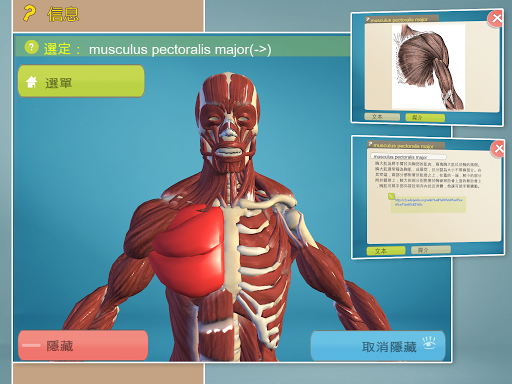Click the yellow question mark beside 信息
The height and width of the screenshot is (384, 512).
point(29,13)
